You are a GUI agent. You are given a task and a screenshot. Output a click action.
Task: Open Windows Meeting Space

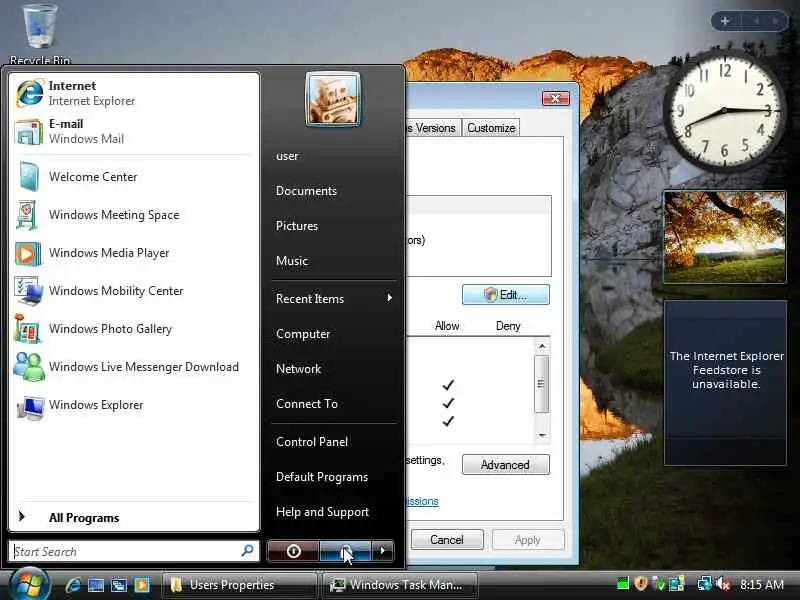click(x=134, y=215)
